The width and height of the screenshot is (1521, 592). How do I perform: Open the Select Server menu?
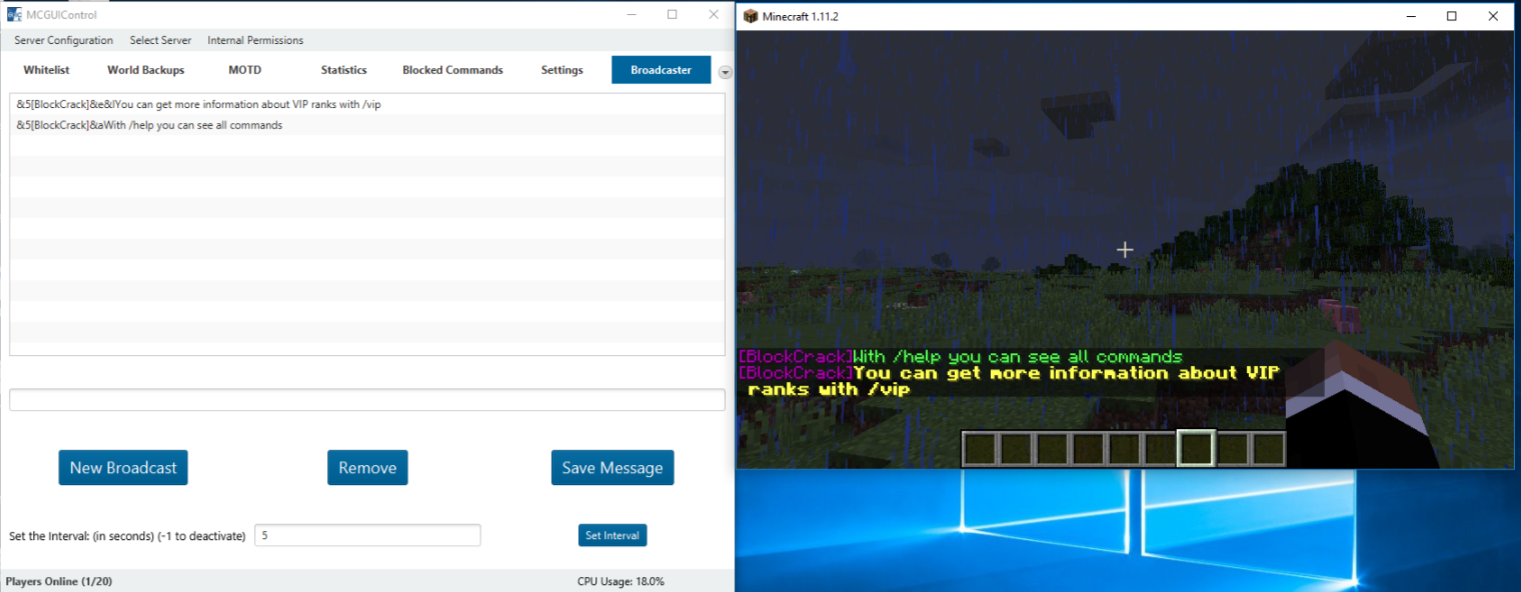(160, 41)
